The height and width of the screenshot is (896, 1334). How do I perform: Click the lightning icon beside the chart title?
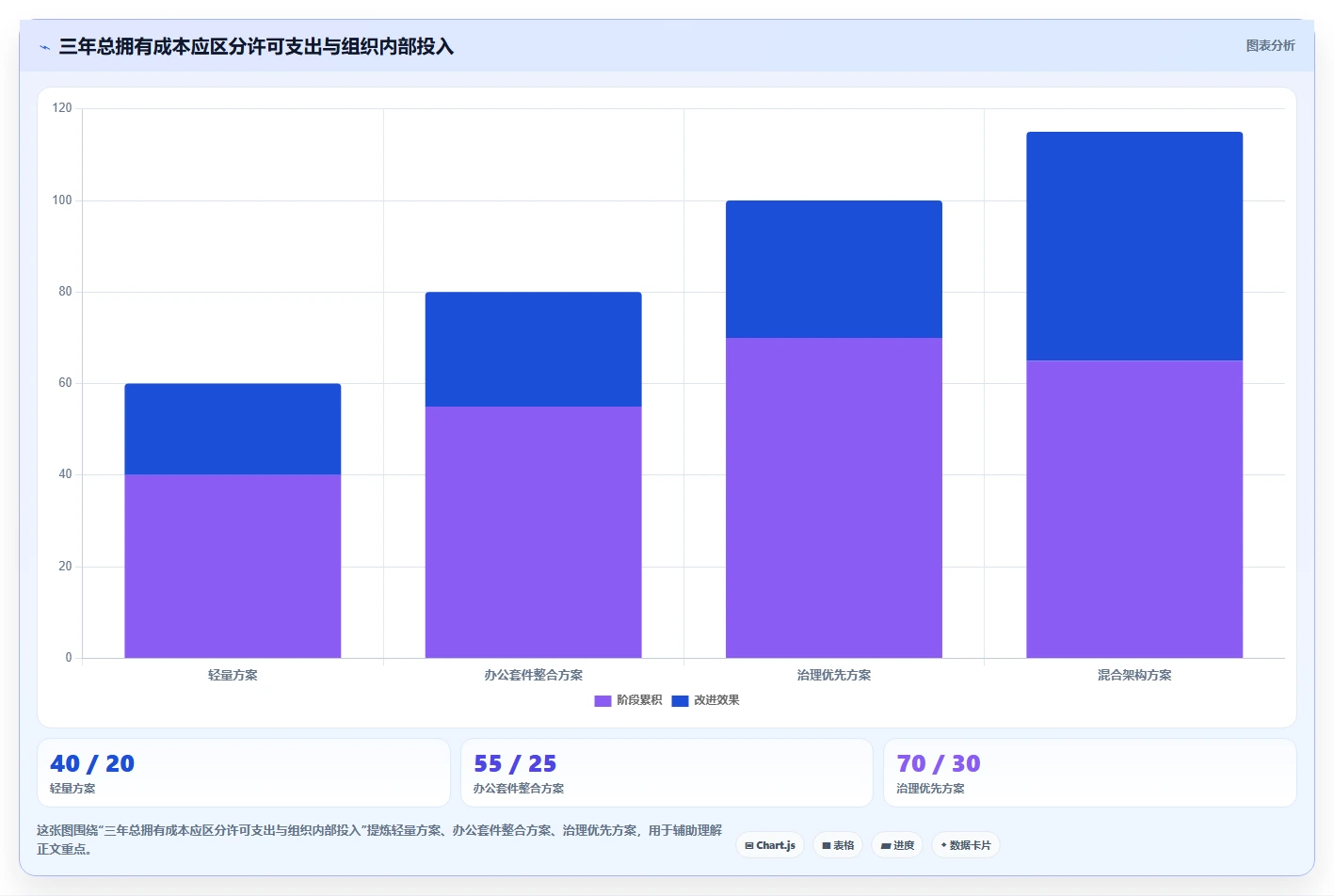click(x=44, y=47)
